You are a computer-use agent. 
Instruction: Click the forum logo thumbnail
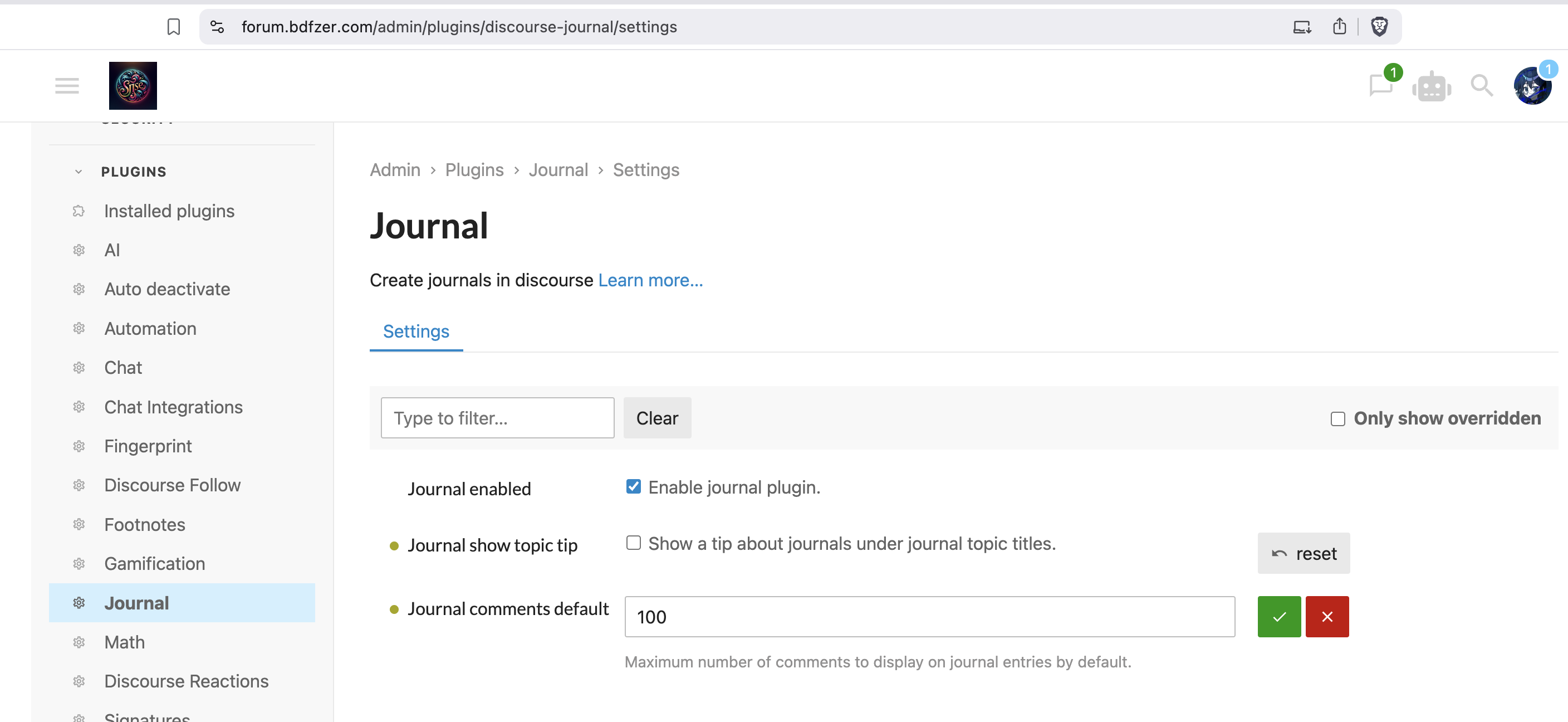click(x=133, y=85)
